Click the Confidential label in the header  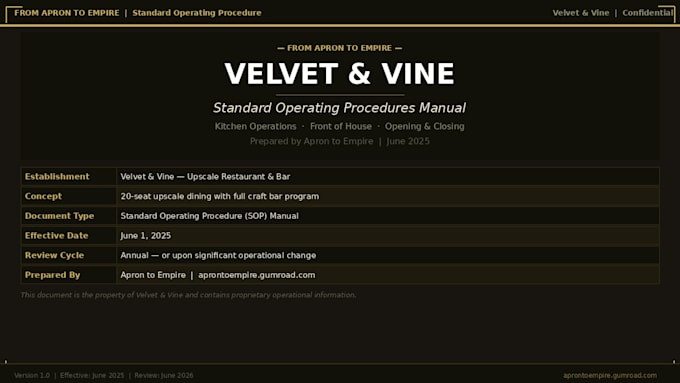tap(648, 13)
